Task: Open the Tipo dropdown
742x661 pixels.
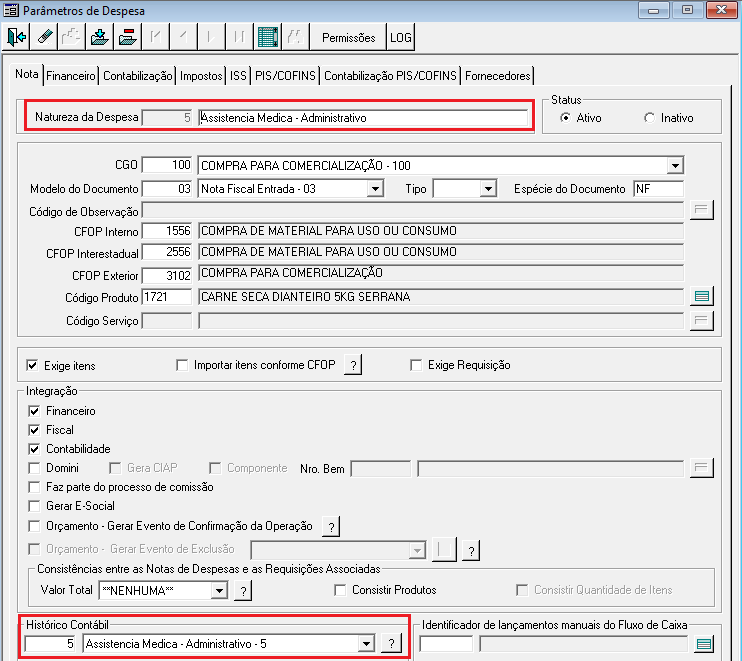Action: point(488,189)
